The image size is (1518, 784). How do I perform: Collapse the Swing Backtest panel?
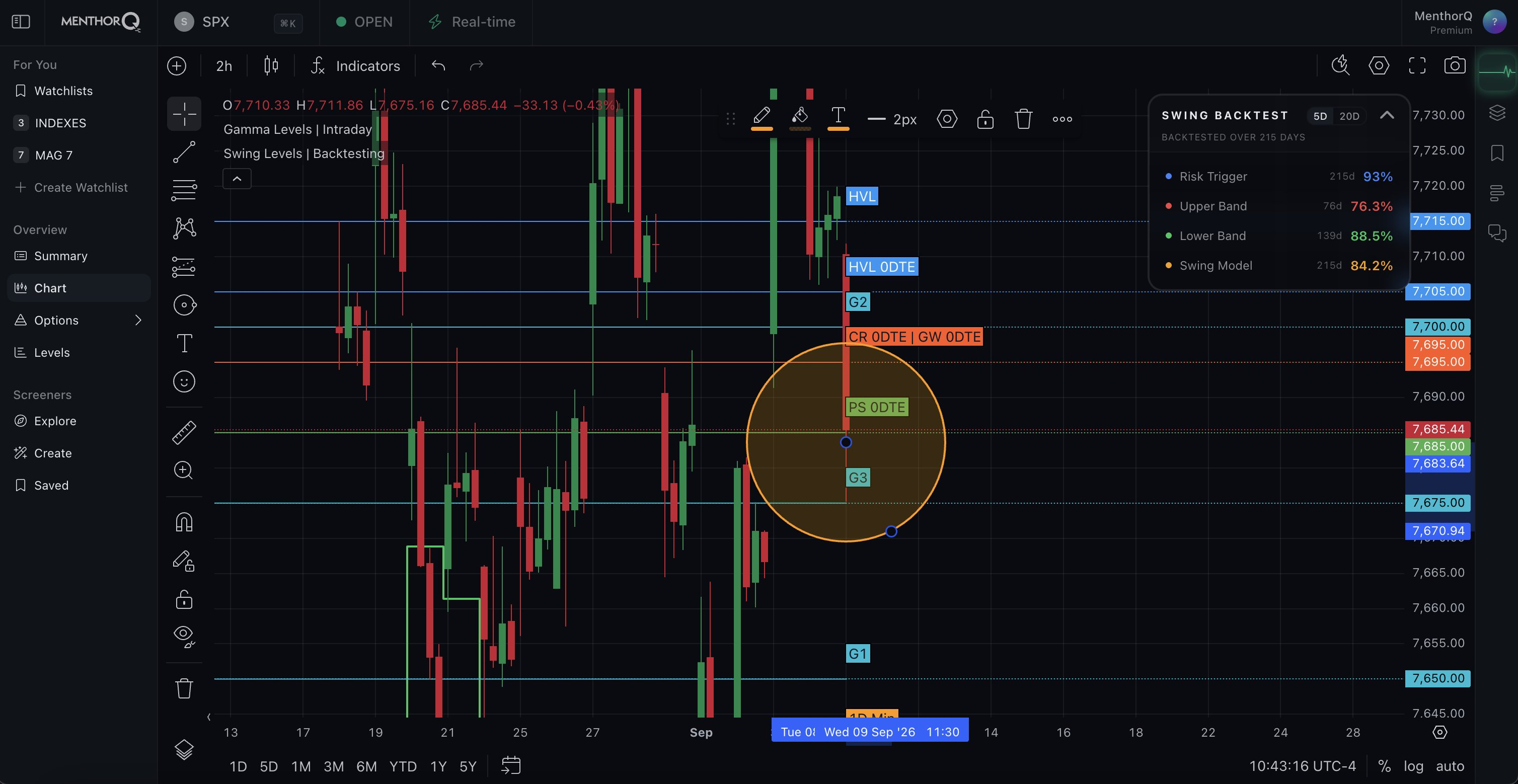pos(1387,115)
